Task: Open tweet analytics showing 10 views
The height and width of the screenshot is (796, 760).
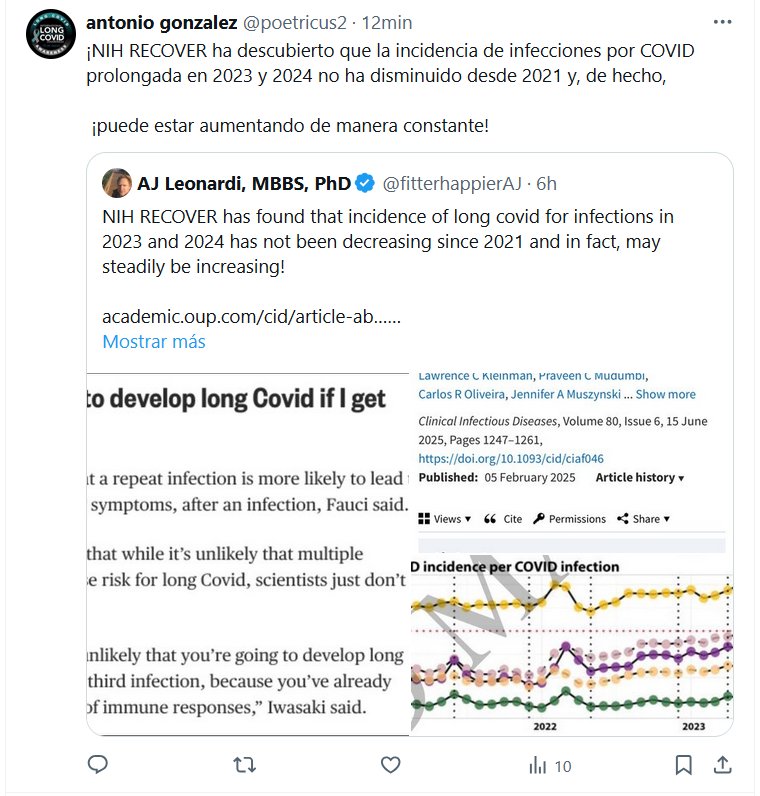Action: (549, 765)
